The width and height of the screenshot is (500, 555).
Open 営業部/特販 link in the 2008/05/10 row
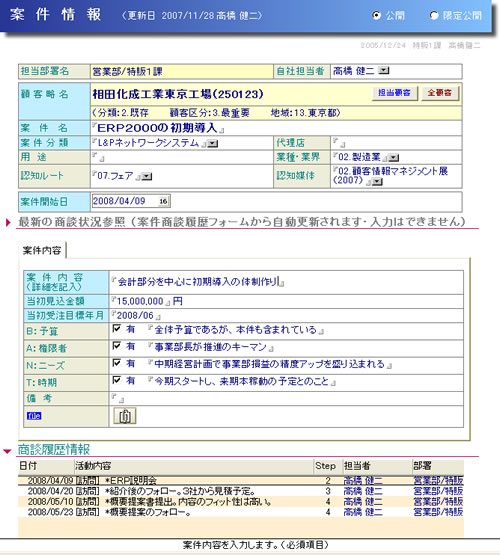coord(438,502)
